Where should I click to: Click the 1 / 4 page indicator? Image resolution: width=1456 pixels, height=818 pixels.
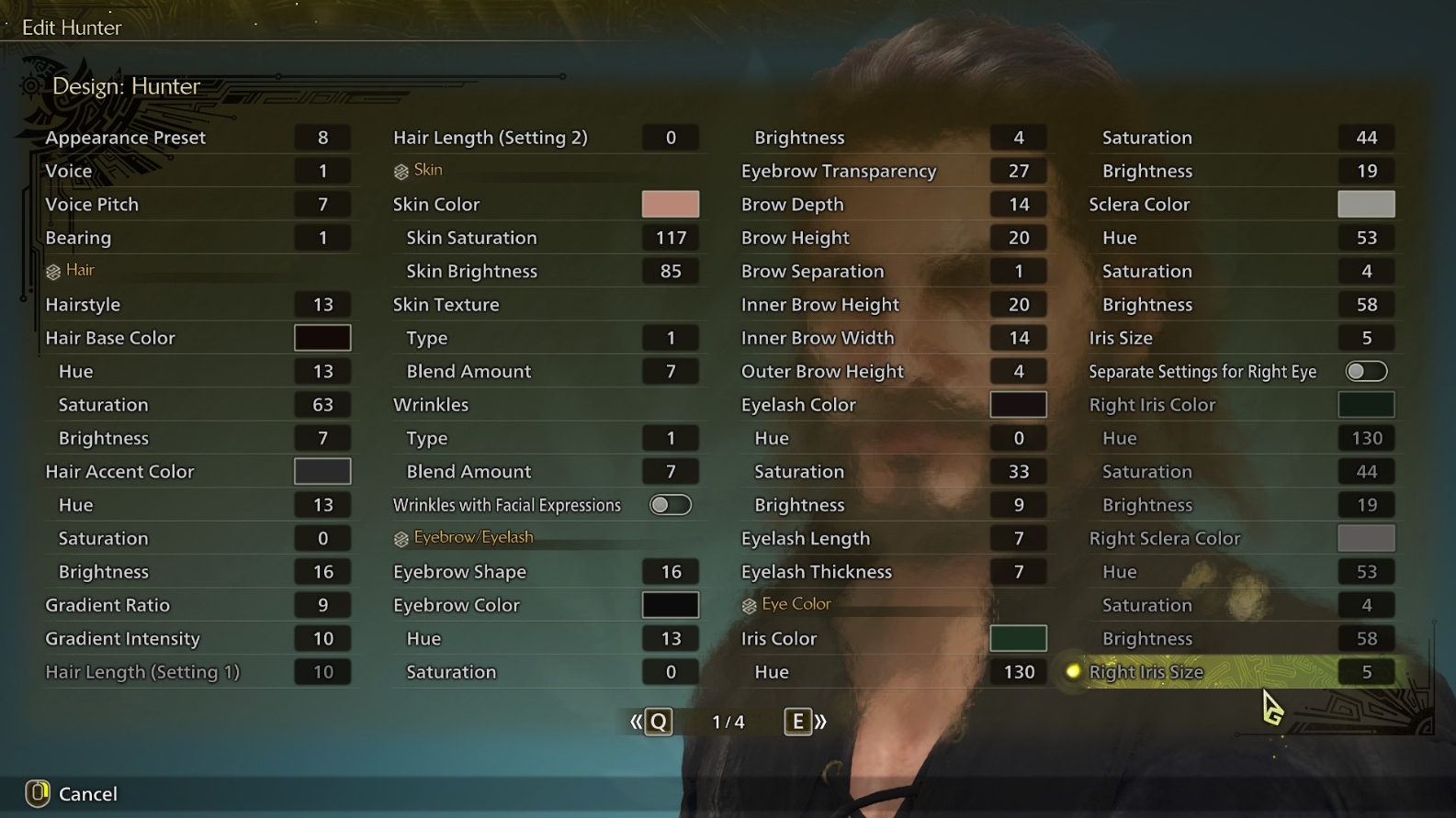point(728,723)
